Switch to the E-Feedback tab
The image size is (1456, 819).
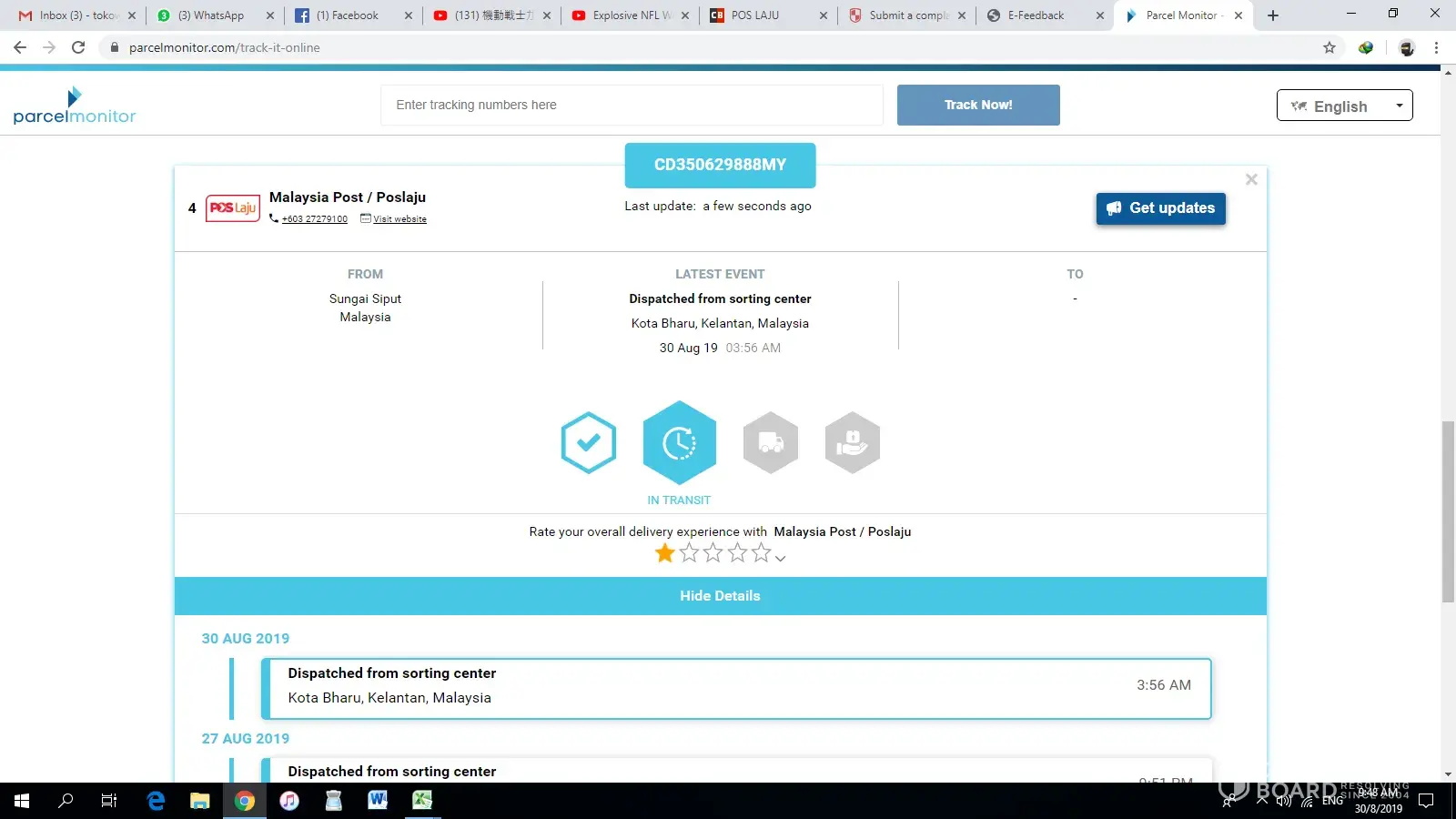pos(1045,15)
